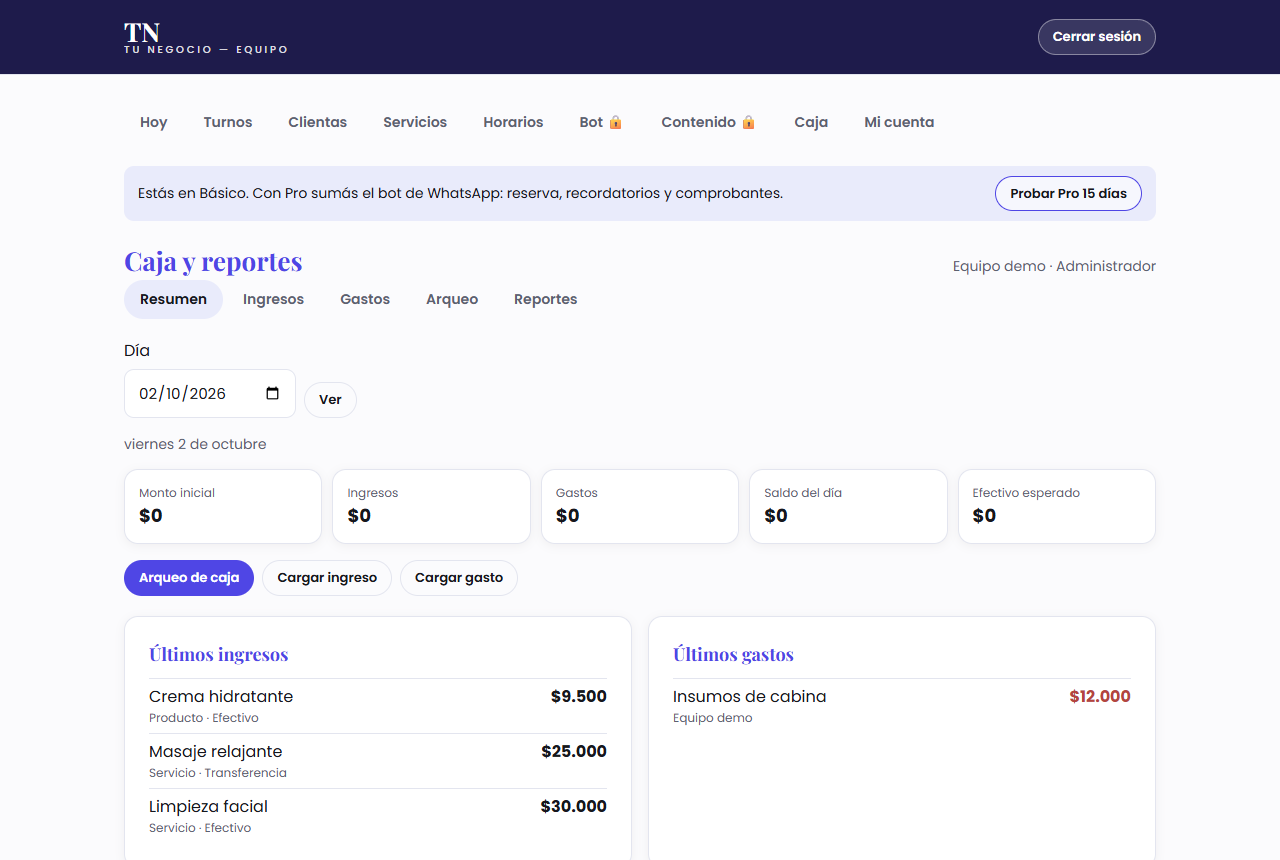1280x860 pixels.
Task: Switch to the Ingresos tab
Action: 273,299
